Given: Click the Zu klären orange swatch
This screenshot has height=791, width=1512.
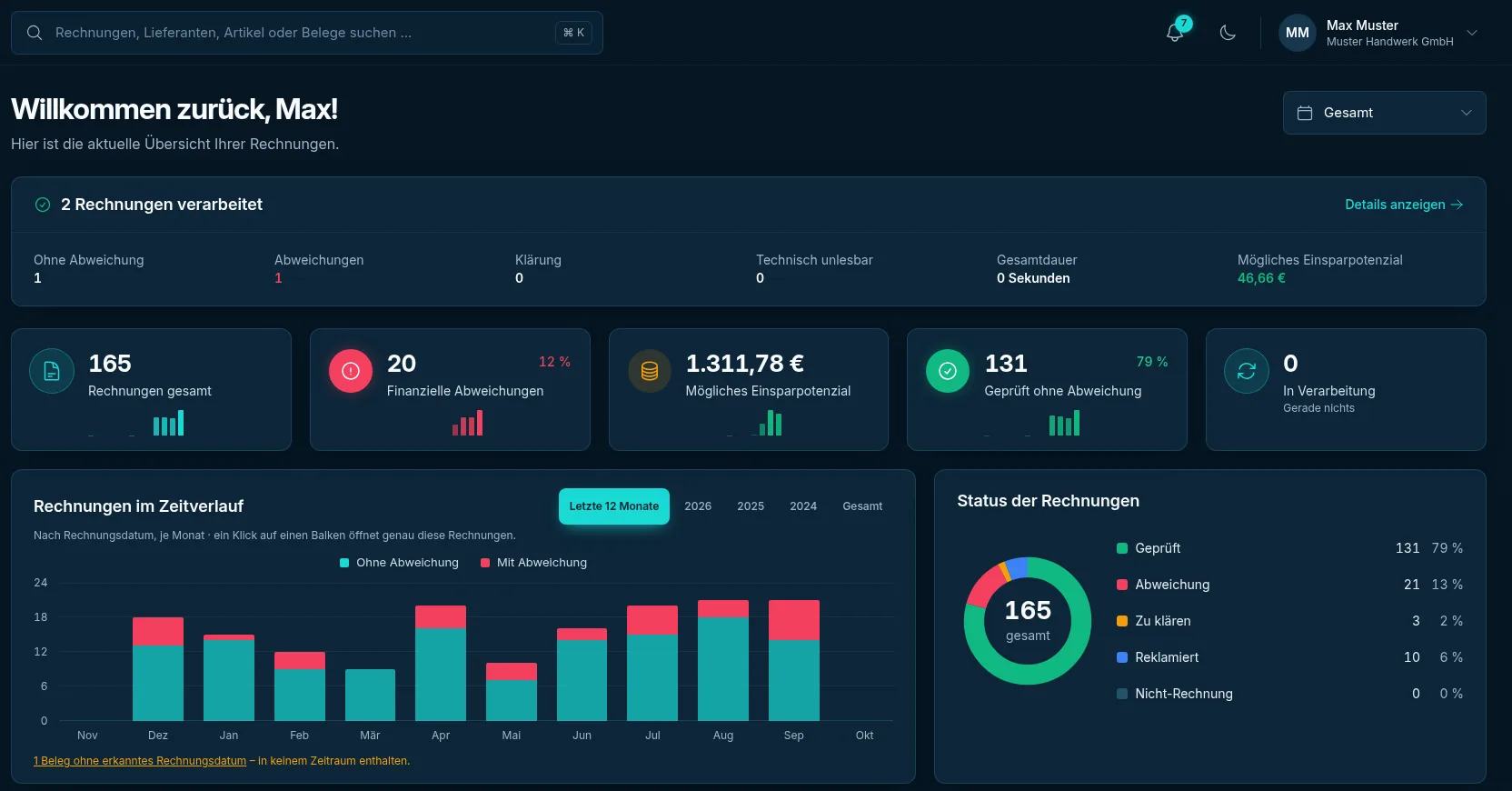Looking at the screenshot, I should (x=1122, y=621).
